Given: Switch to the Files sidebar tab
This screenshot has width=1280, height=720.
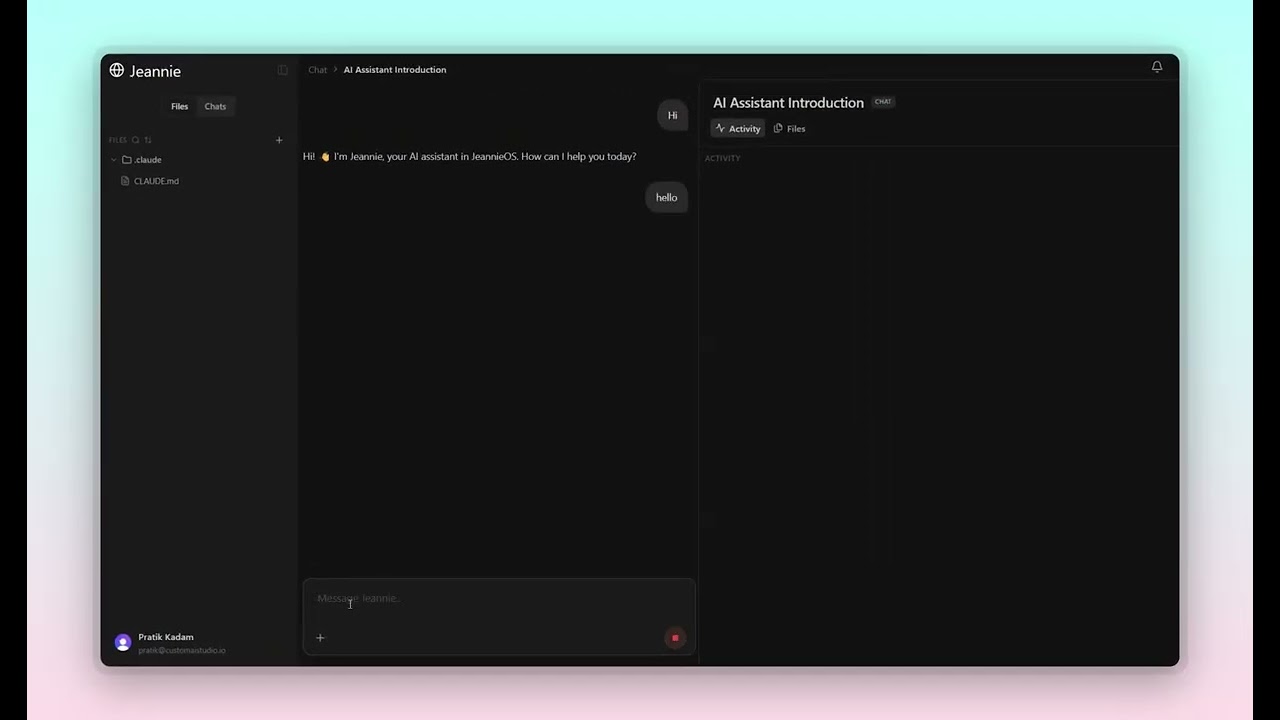Looking at the screenshot, I should coord(179,106).
